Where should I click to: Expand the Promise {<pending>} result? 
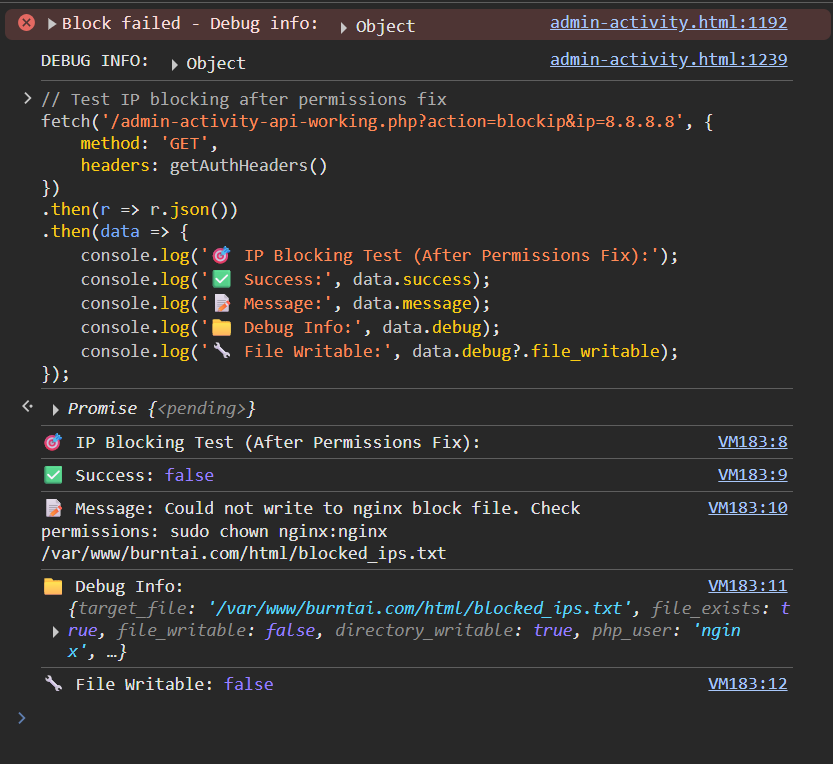(x=55, y=409)
